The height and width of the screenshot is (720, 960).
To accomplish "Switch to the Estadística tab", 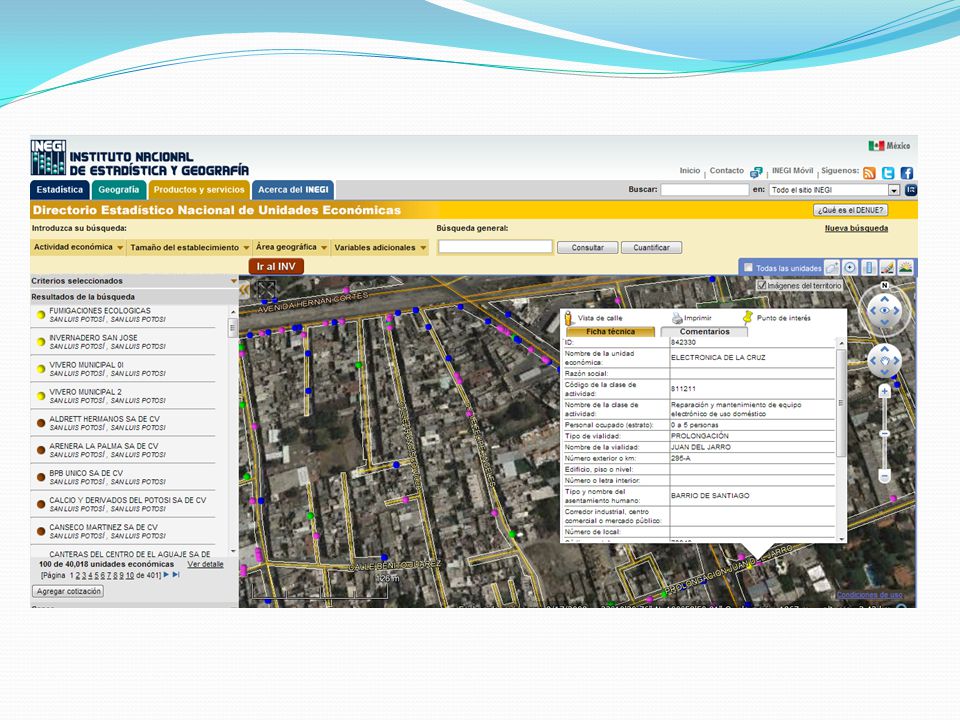I will (60, 190).
